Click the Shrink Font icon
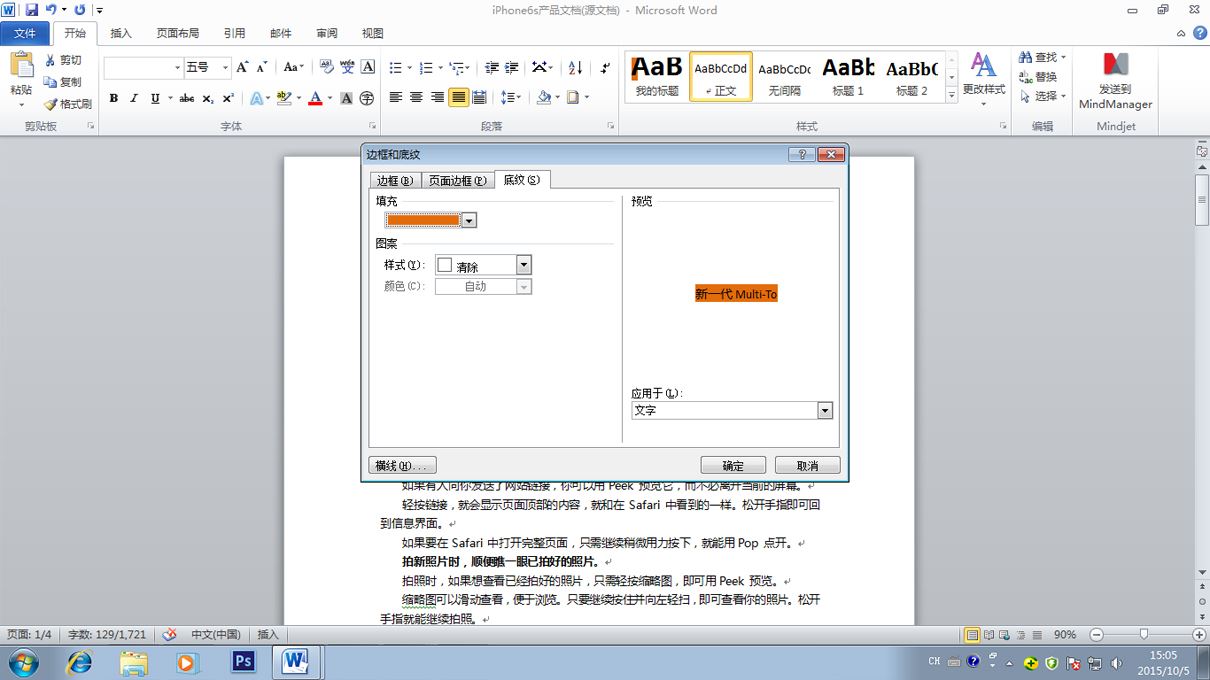1210x680 pixels. (x=261, y=67)
